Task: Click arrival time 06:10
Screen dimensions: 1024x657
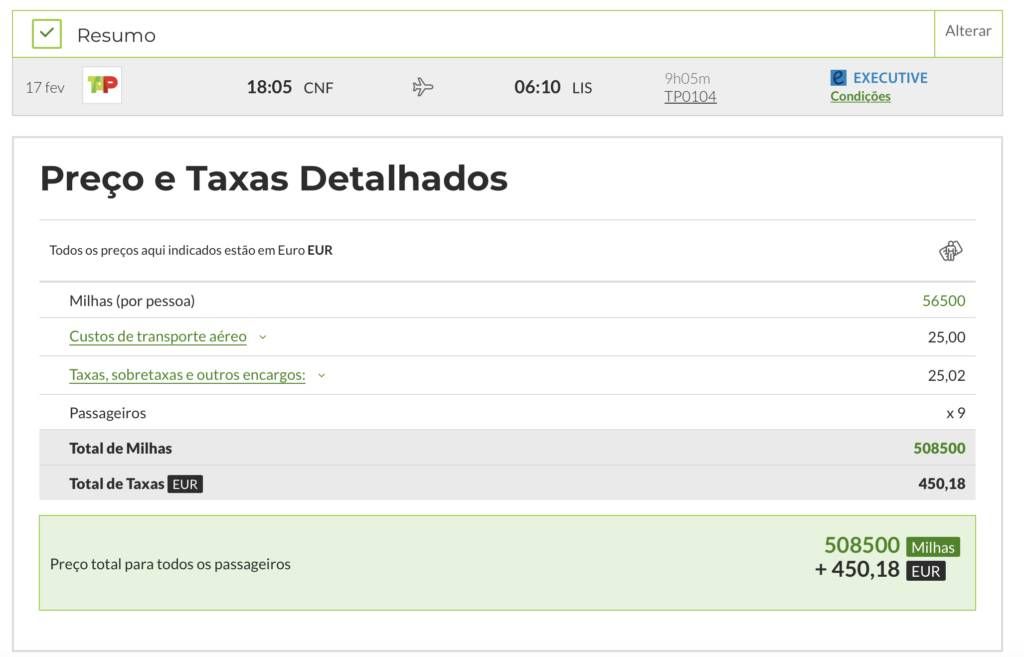Action: tap(537, 87)
